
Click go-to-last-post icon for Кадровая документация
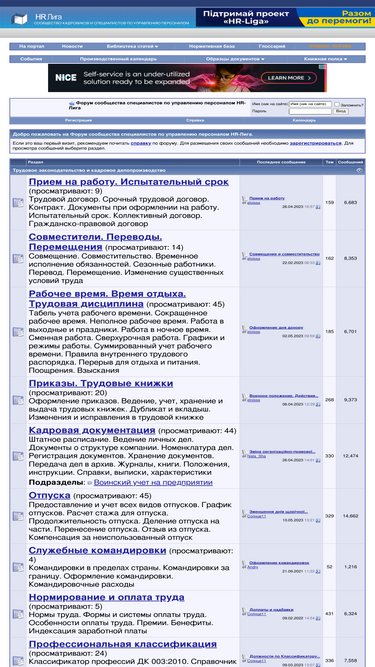tap(318, 460)
